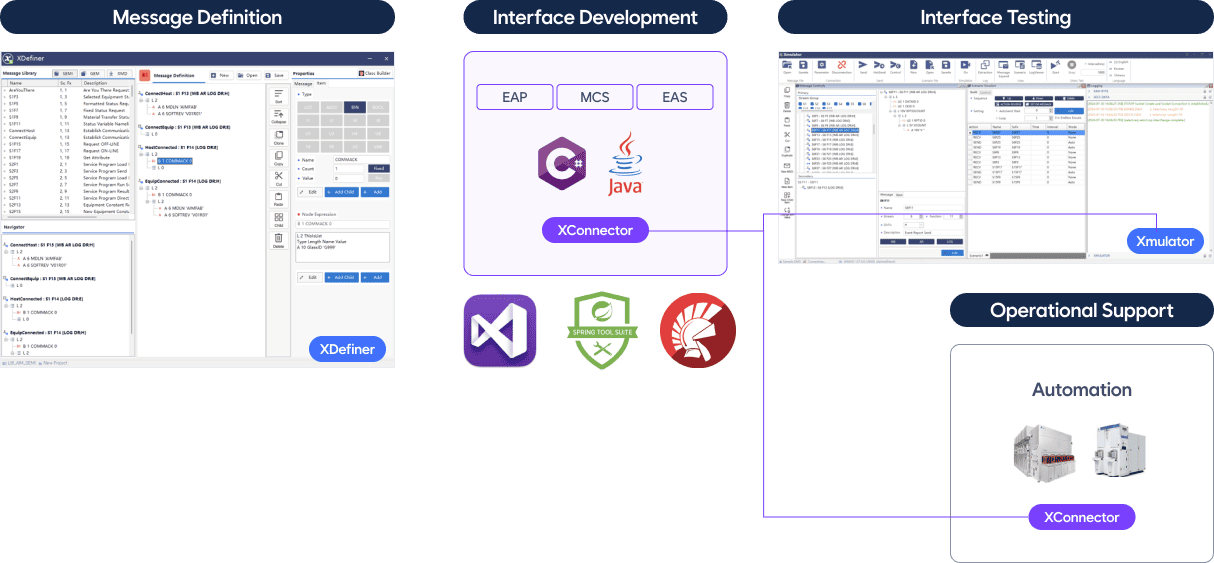Click the red Delphi helmet logo
This screenshot has width=1214, height=563.
[x=698, y=331]
